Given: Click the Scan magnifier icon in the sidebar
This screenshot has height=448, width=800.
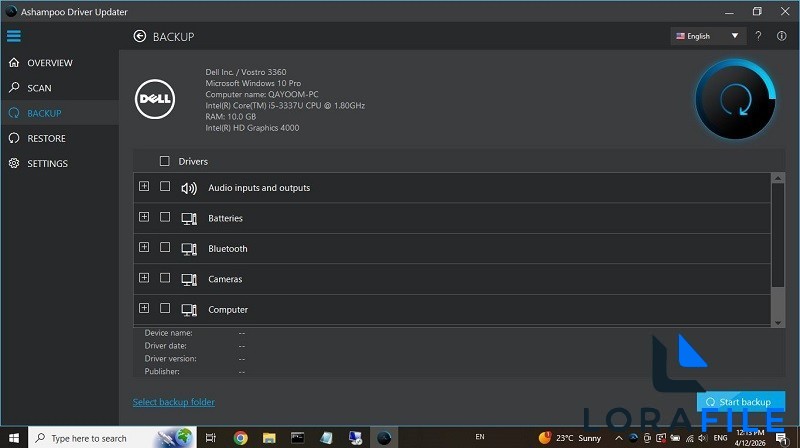Looking at the screenshot, I should [x=14, y=87].
